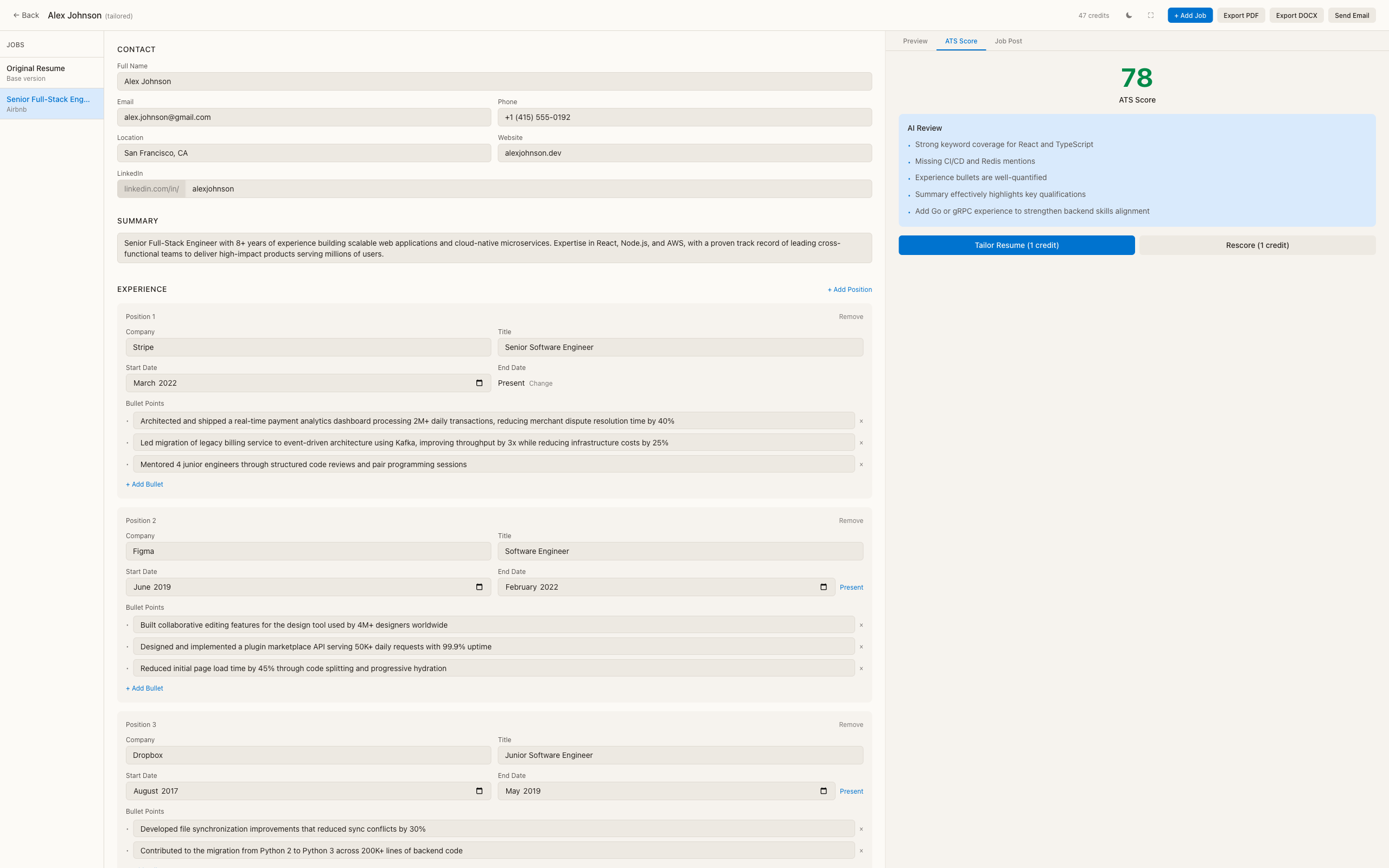This screenshot has height=868, width=1389.
Task: Remove Position 2 Figma
Action: click(851, 521)
